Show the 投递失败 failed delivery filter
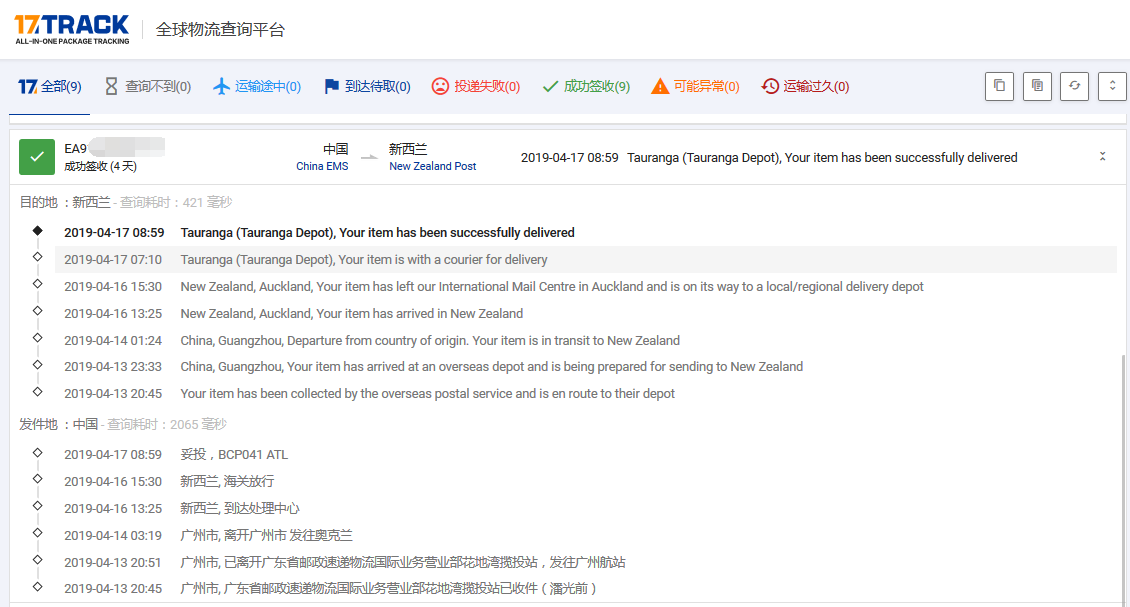 (x=476, y=87)
